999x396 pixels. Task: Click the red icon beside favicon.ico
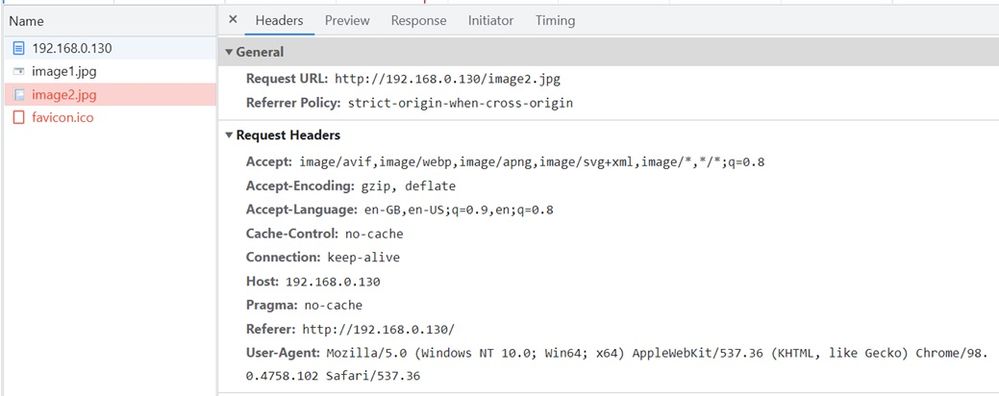[19, 118]
